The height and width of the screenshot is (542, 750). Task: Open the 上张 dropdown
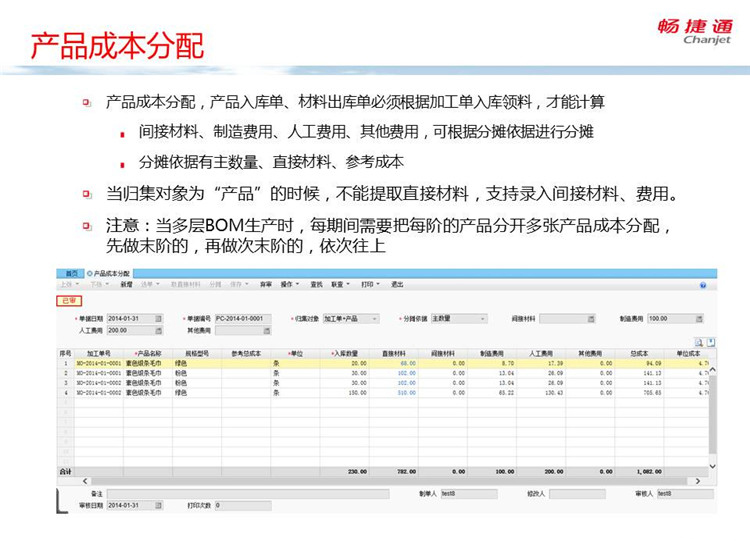point(69,284)
